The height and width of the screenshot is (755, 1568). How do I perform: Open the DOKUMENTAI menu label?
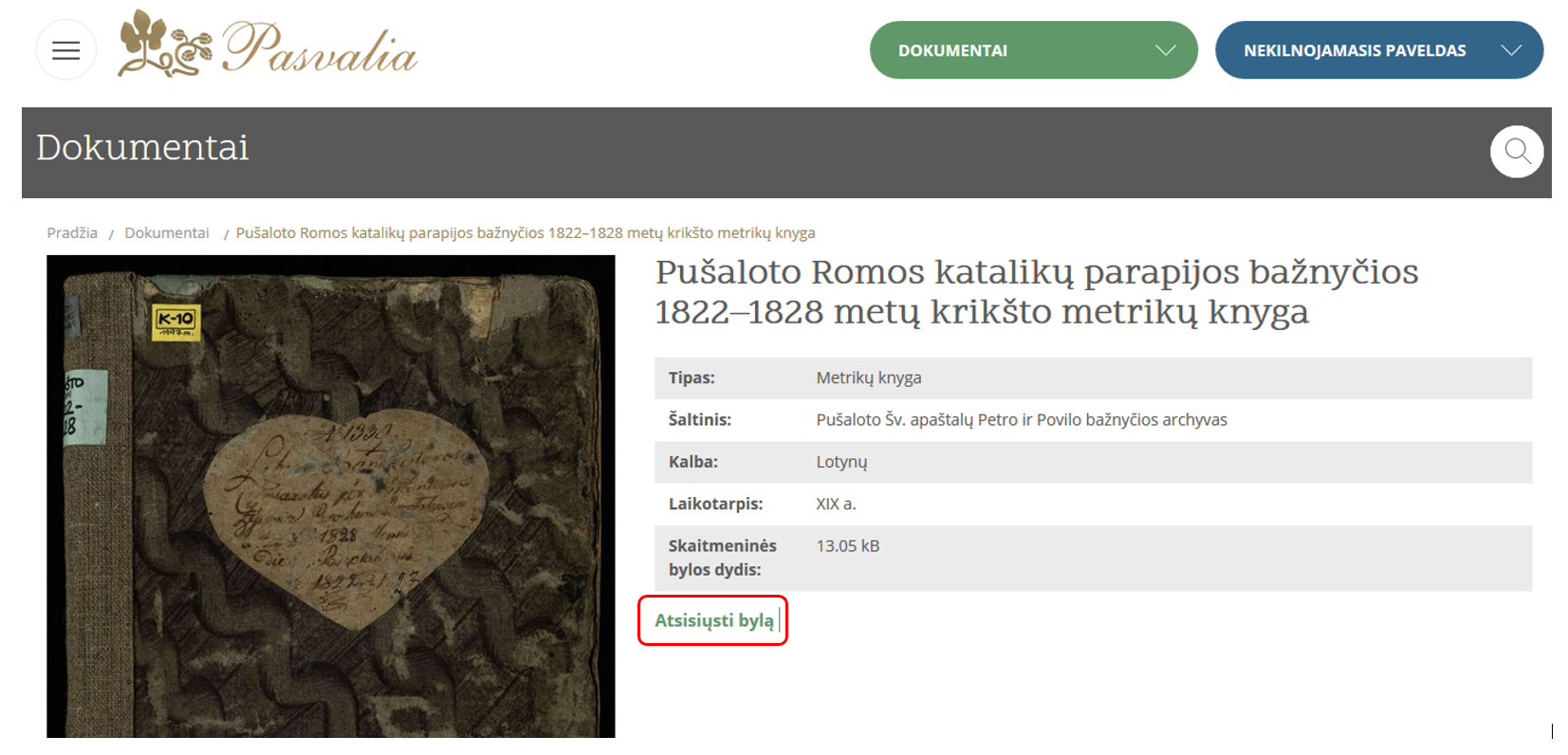[952, 51]
